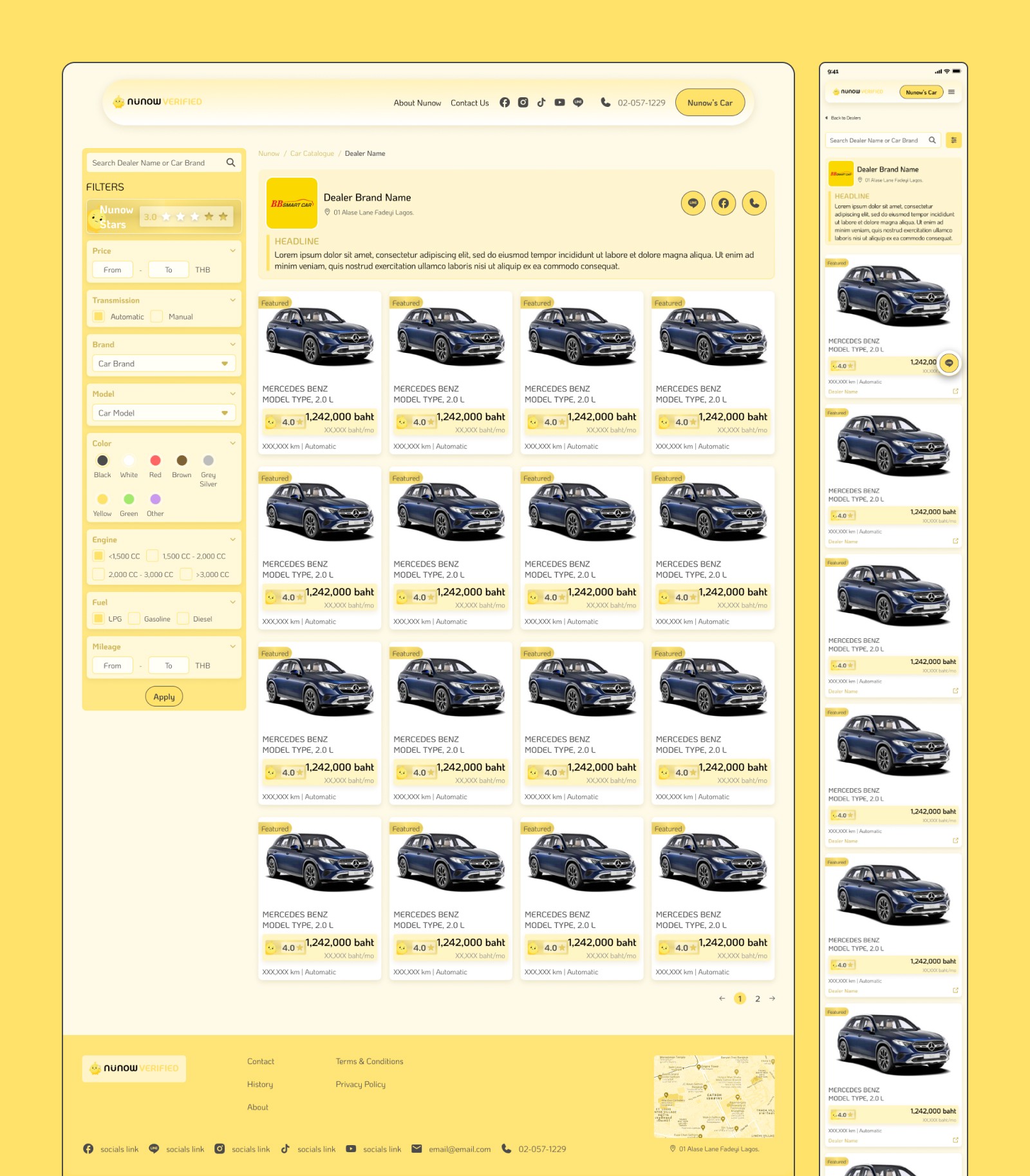Toggle the Gasoline fuel checkbox
1030x1176 pixels.
tap(135, 618)
